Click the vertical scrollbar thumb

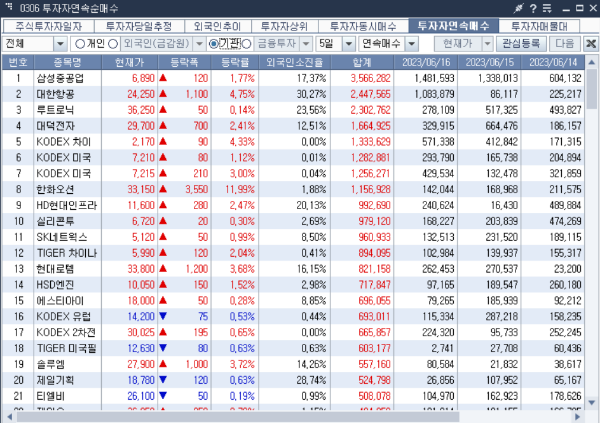pyautogui.click(x=592, y=89)
